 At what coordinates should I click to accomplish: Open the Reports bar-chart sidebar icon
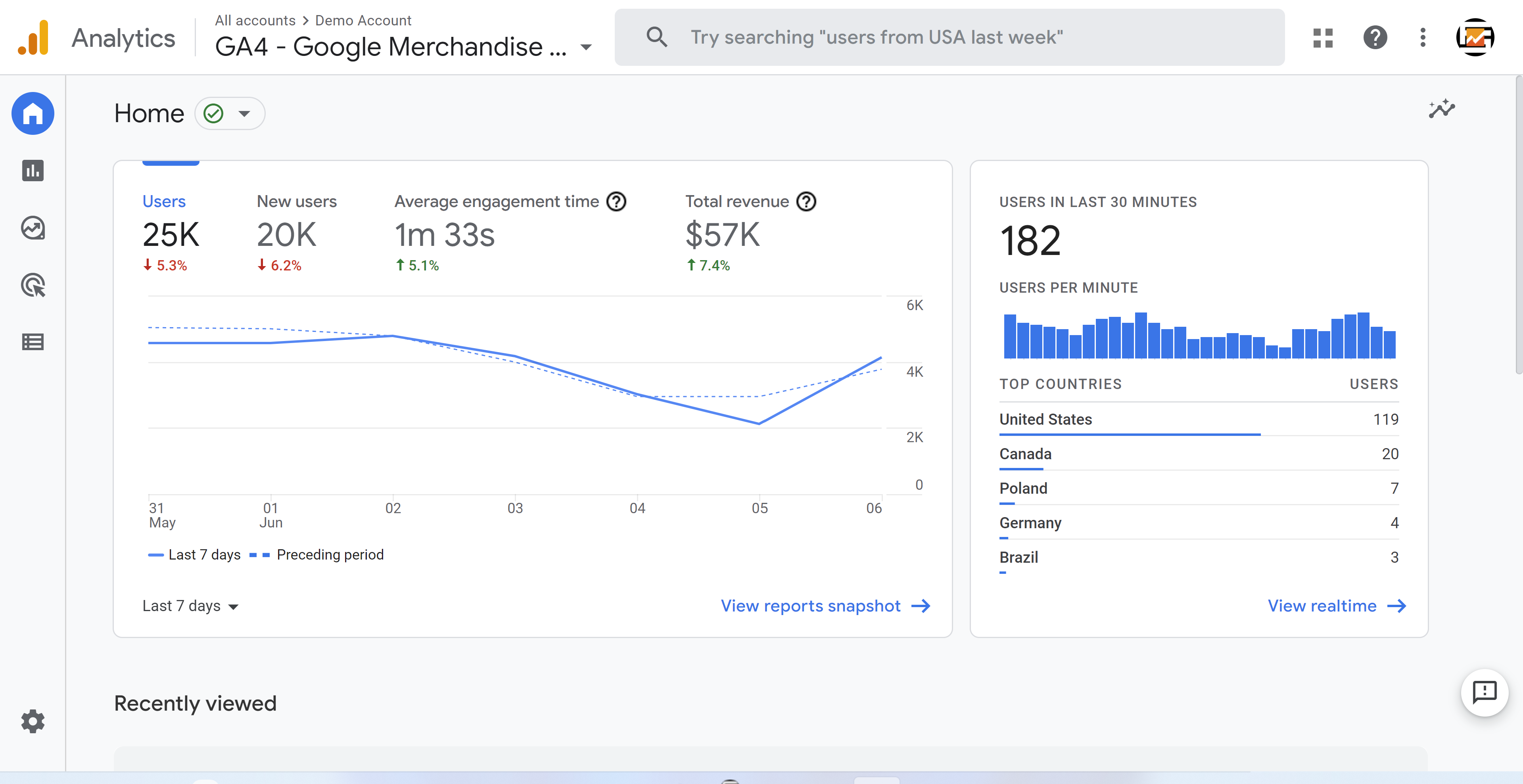point(33,171)
